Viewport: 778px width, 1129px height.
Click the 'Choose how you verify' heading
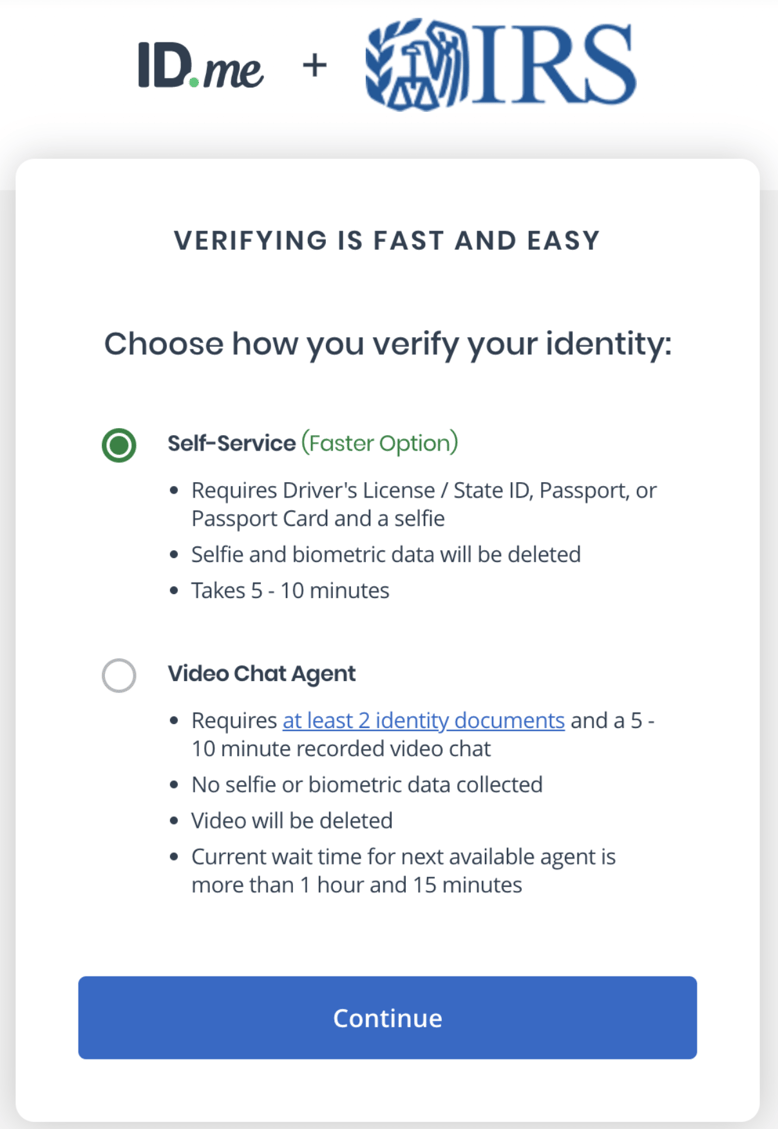point(388,343)
